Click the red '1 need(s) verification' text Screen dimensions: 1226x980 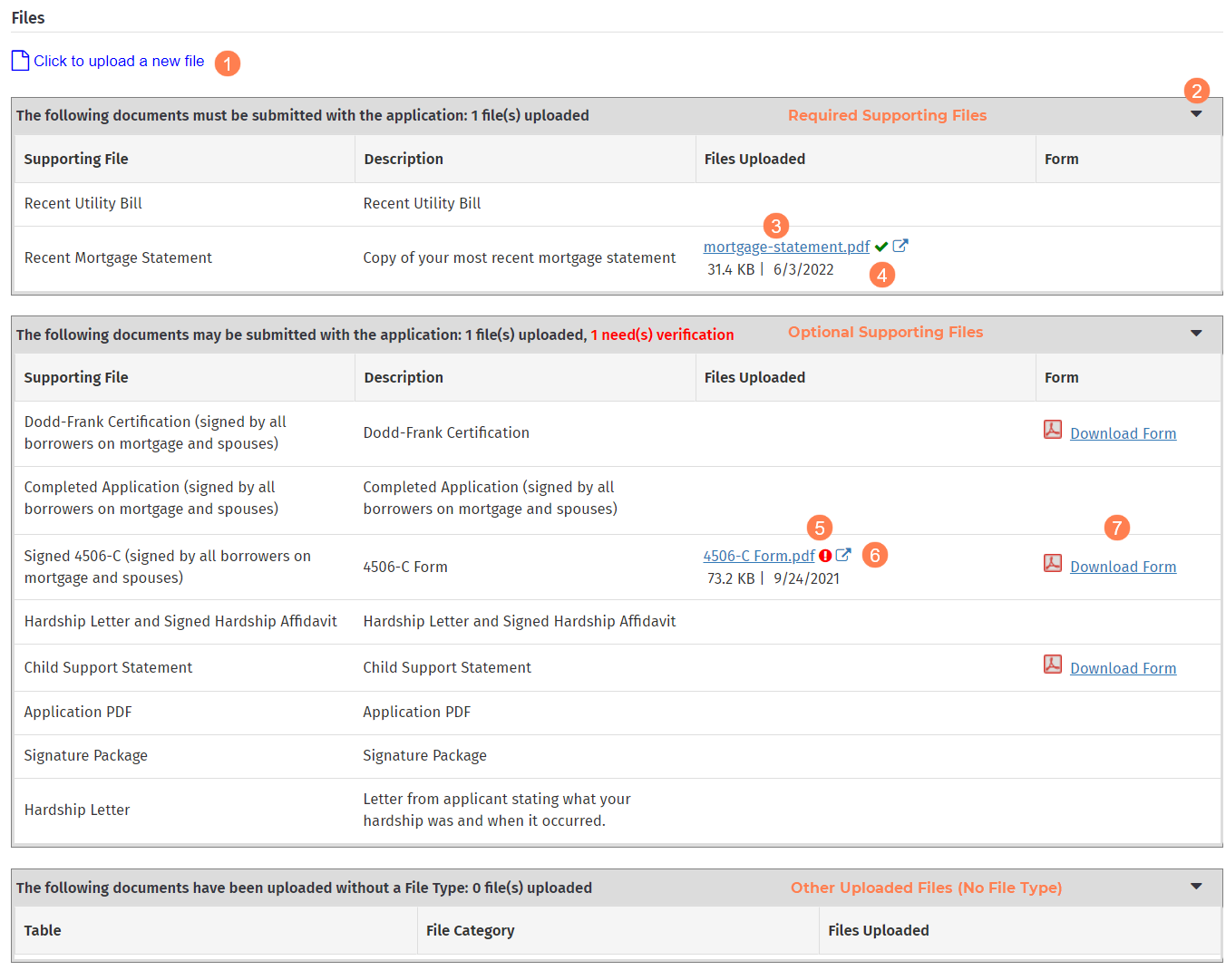tap(662, 335)
